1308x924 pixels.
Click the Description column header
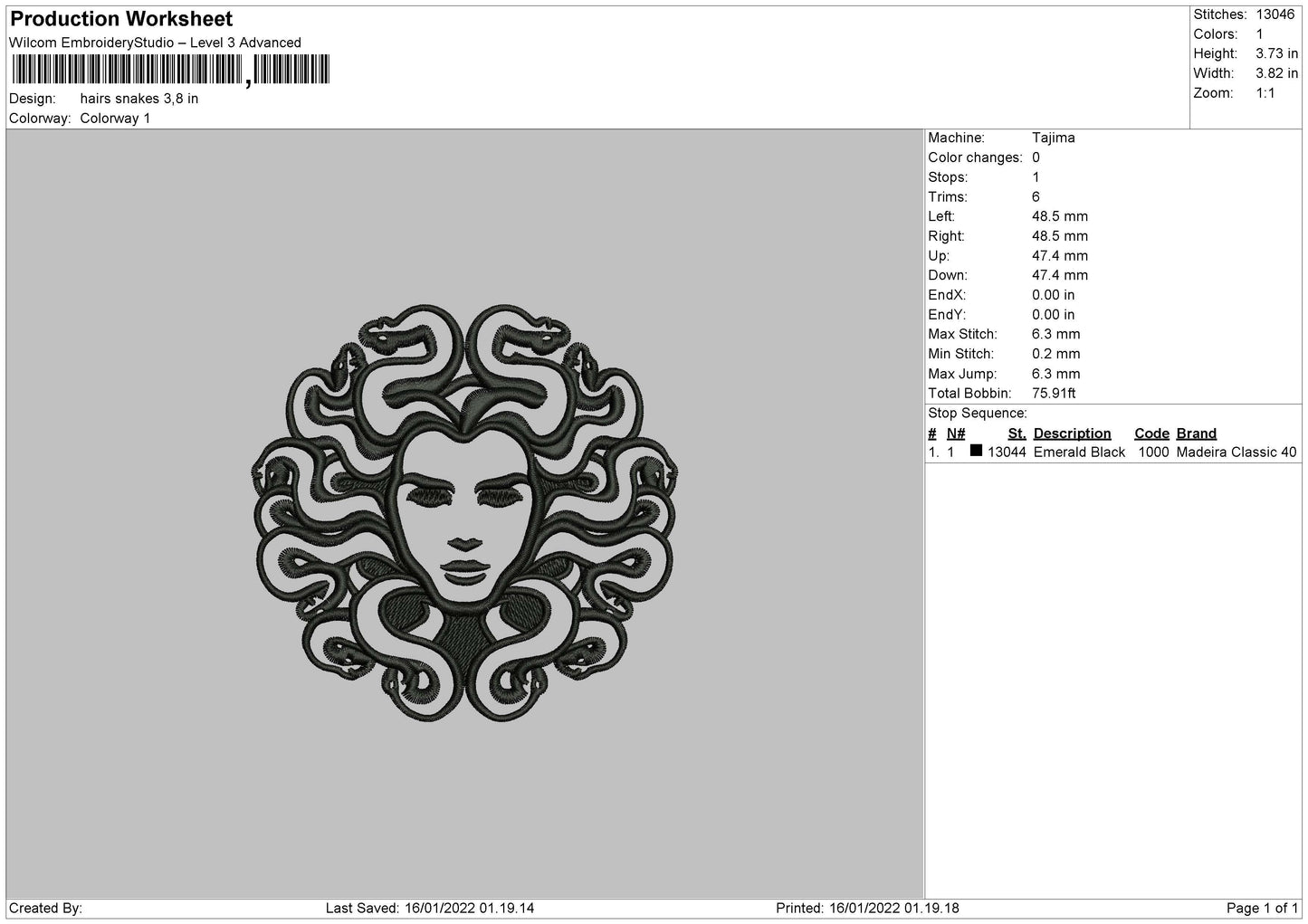pos(1072,433)
